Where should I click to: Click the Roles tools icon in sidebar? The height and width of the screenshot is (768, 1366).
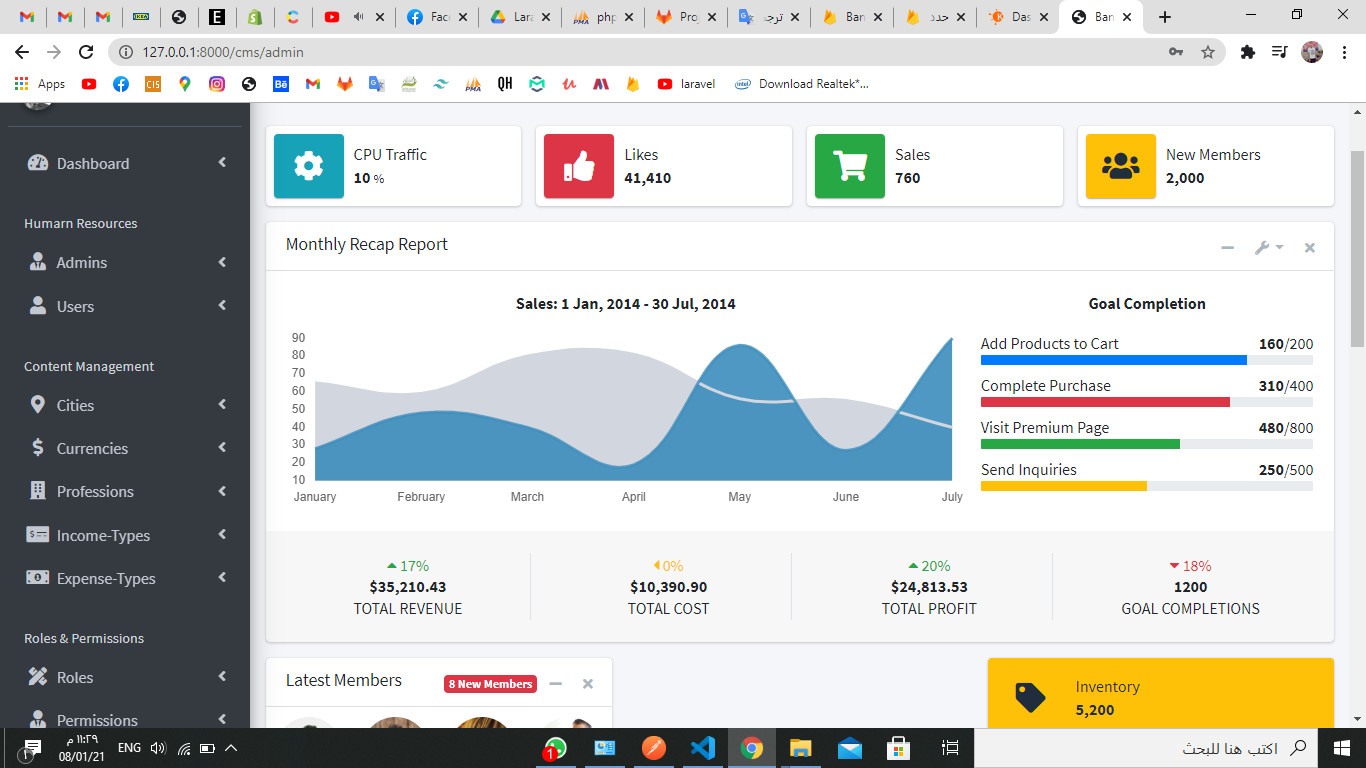click(x=38, y=677)
